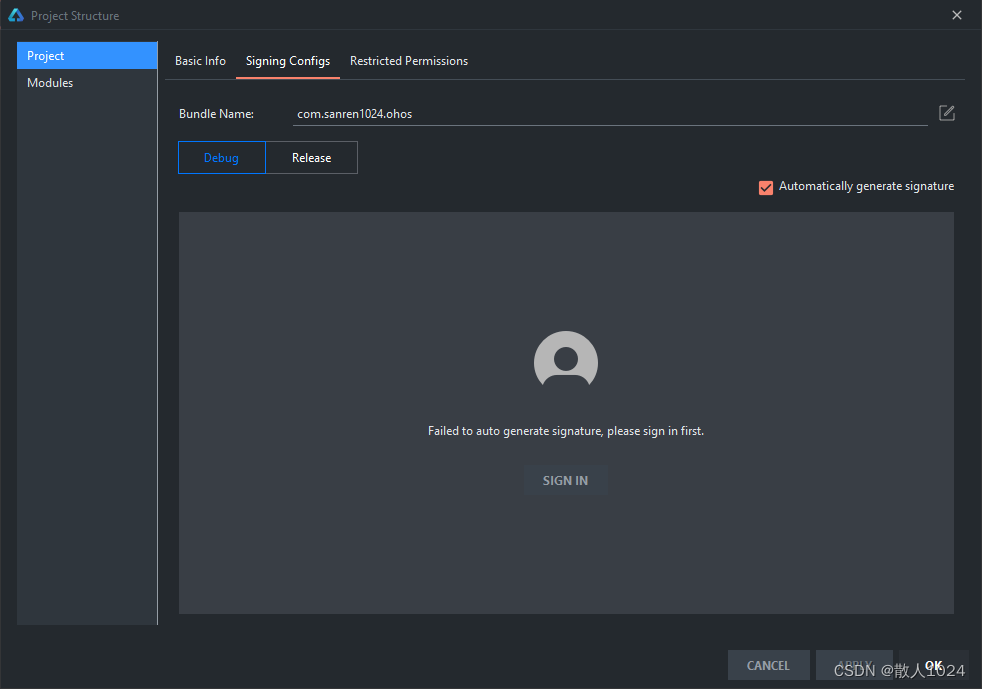
Task: Click the Bundle Name label
Action: point(216,114)
